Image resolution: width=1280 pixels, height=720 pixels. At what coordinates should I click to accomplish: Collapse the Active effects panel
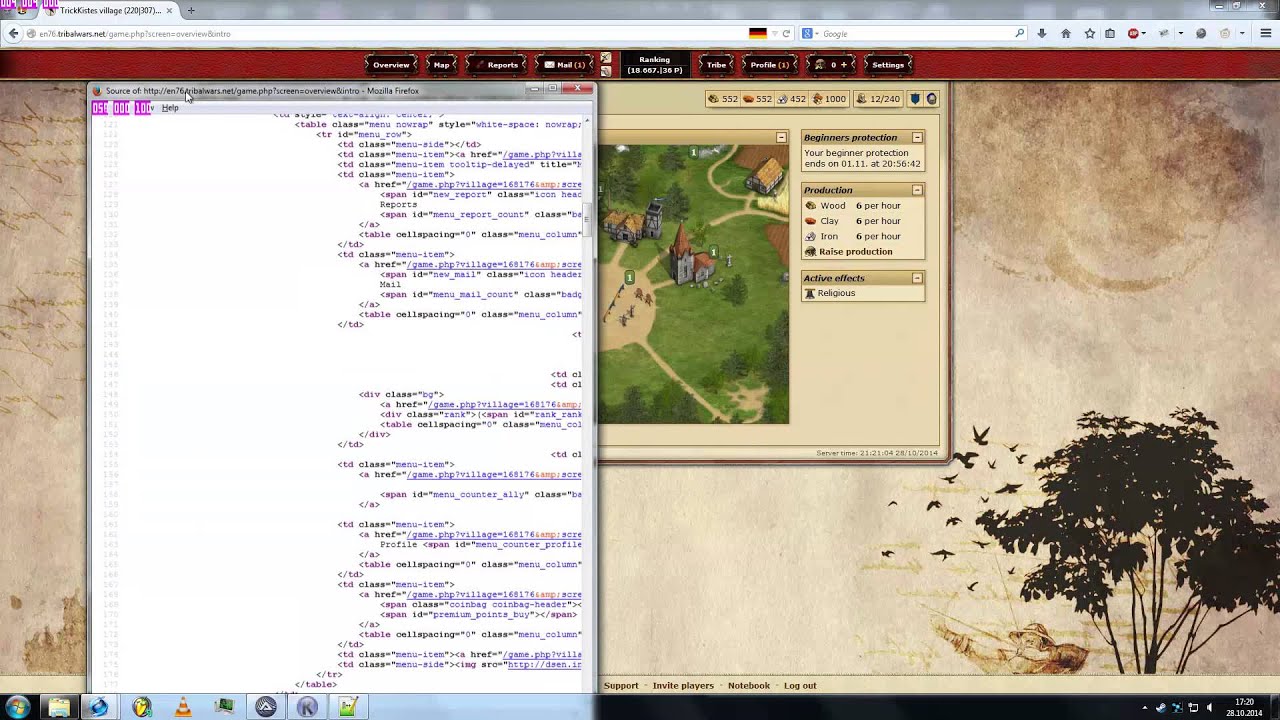point(917,278)
